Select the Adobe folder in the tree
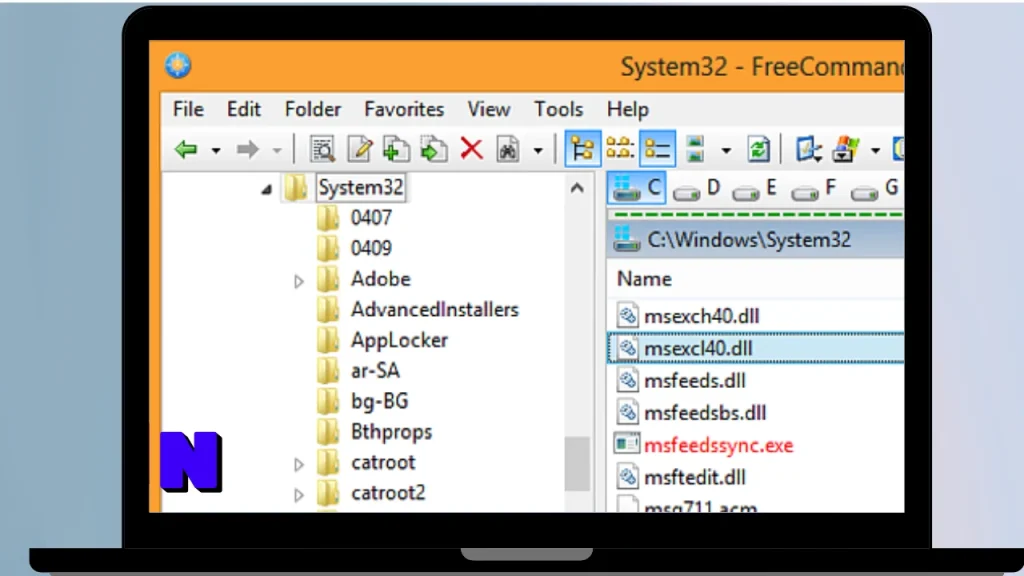The image size is (1024, 576). (381, 279)
